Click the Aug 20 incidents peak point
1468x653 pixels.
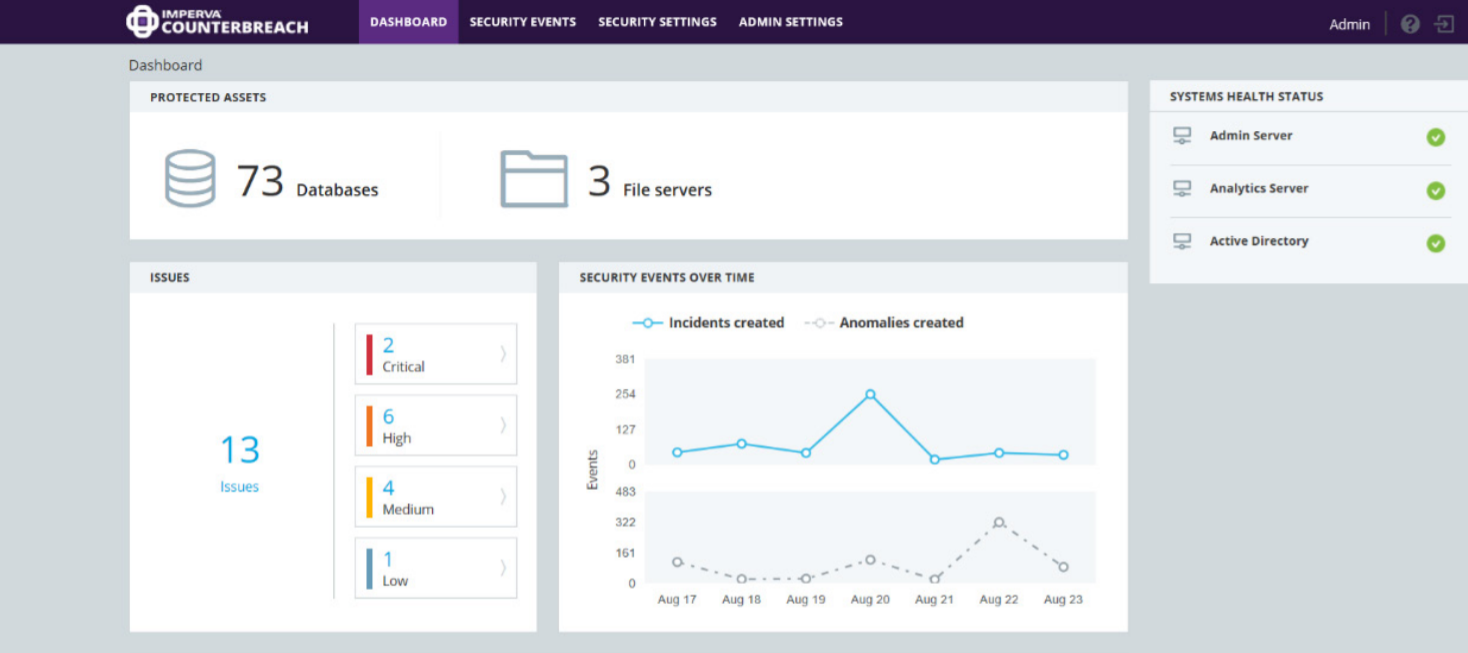click(870, 395)
